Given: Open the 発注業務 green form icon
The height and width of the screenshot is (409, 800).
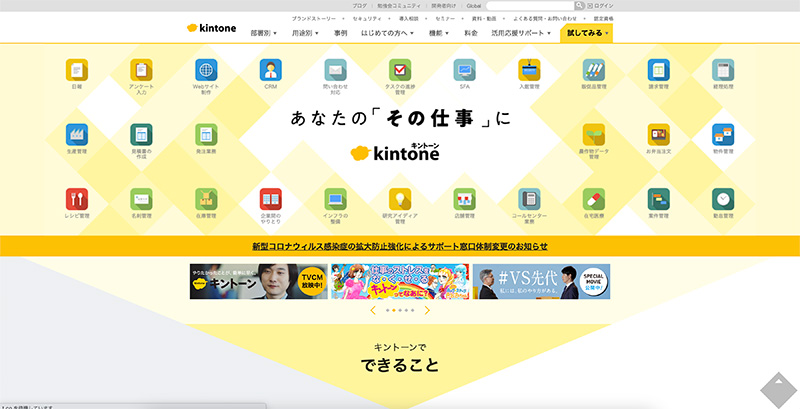Looking at the screenshot, I should coord(206,135).
